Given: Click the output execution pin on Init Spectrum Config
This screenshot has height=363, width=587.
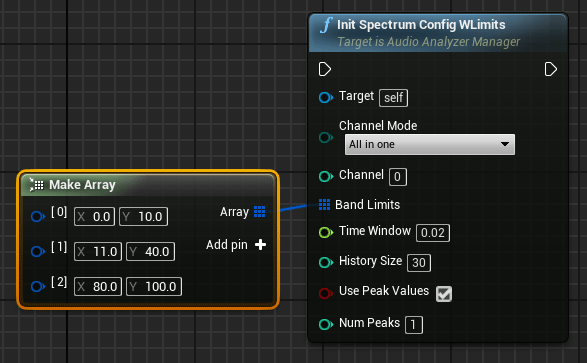Looking at the screenshot, I should tap(551, 69).
